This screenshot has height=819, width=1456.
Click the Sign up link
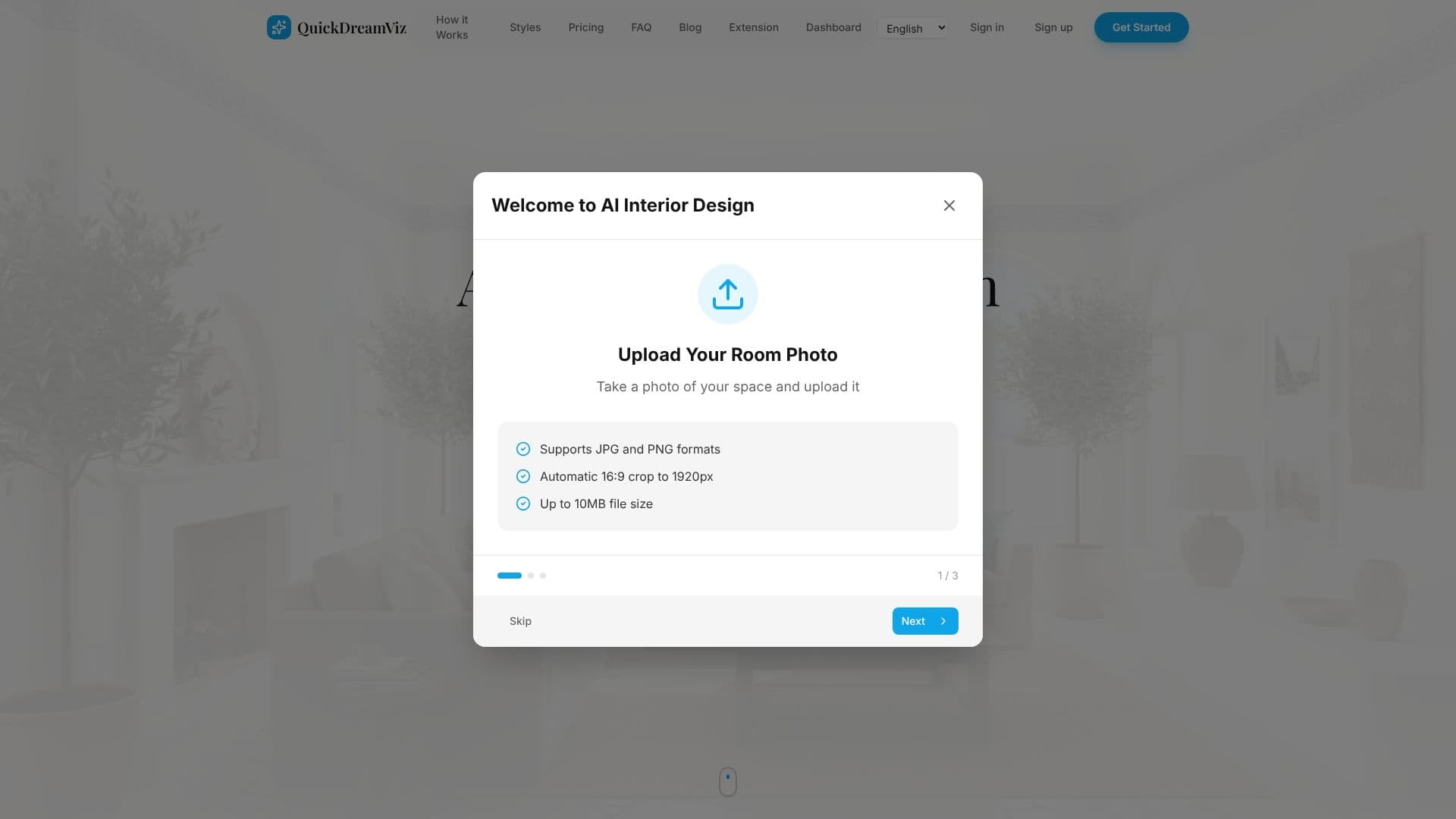(x=1053, y=27)
